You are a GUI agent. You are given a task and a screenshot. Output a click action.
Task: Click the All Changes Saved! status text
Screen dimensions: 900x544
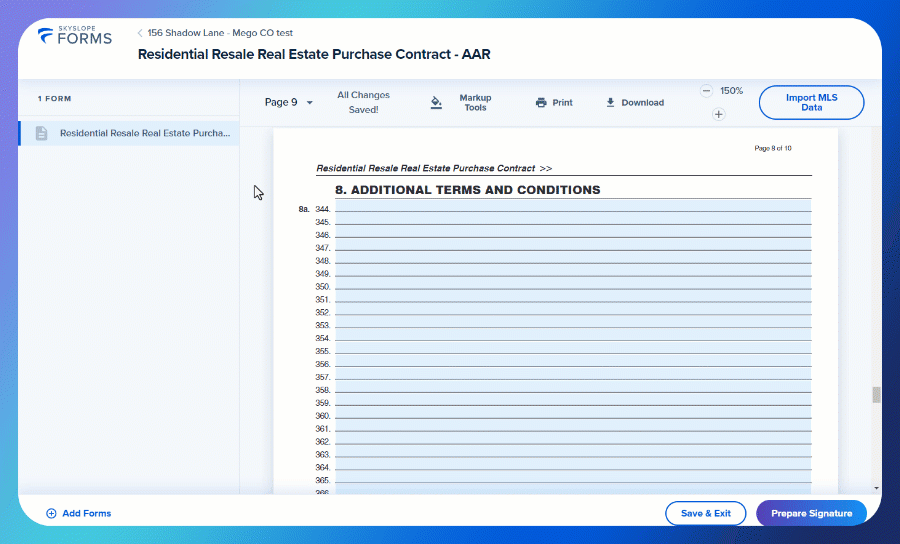363,102
